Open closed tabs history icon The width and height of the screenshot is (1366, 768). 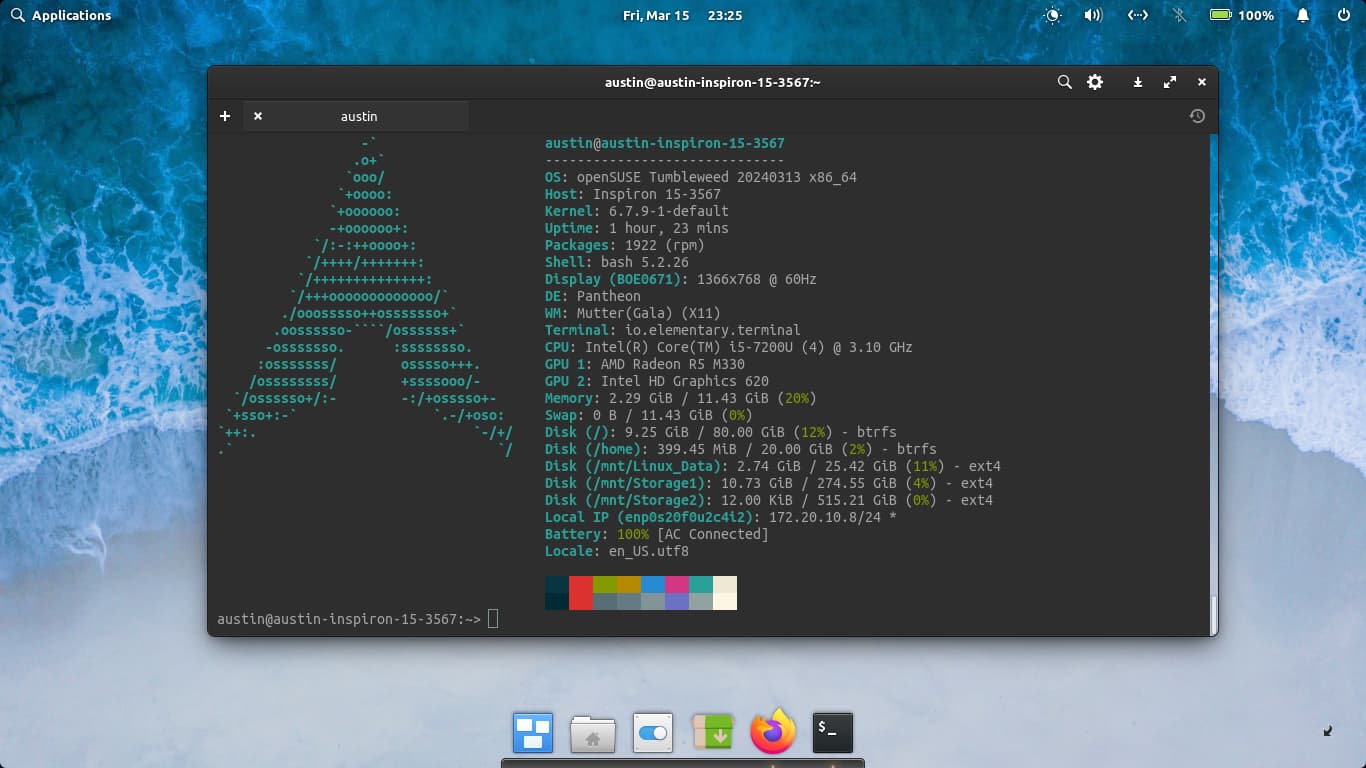1197,116
